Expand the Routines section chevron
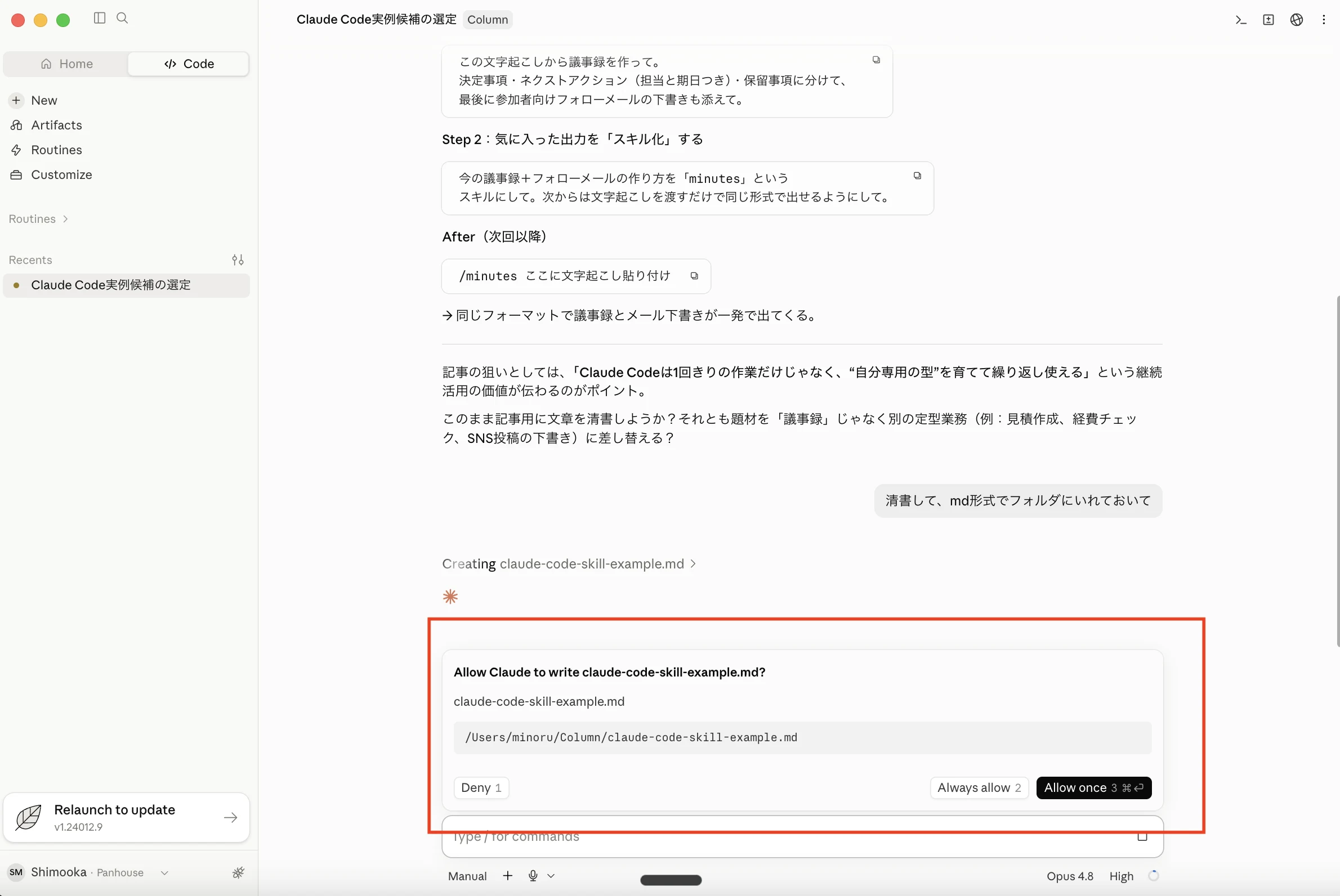 click(65, 219)
